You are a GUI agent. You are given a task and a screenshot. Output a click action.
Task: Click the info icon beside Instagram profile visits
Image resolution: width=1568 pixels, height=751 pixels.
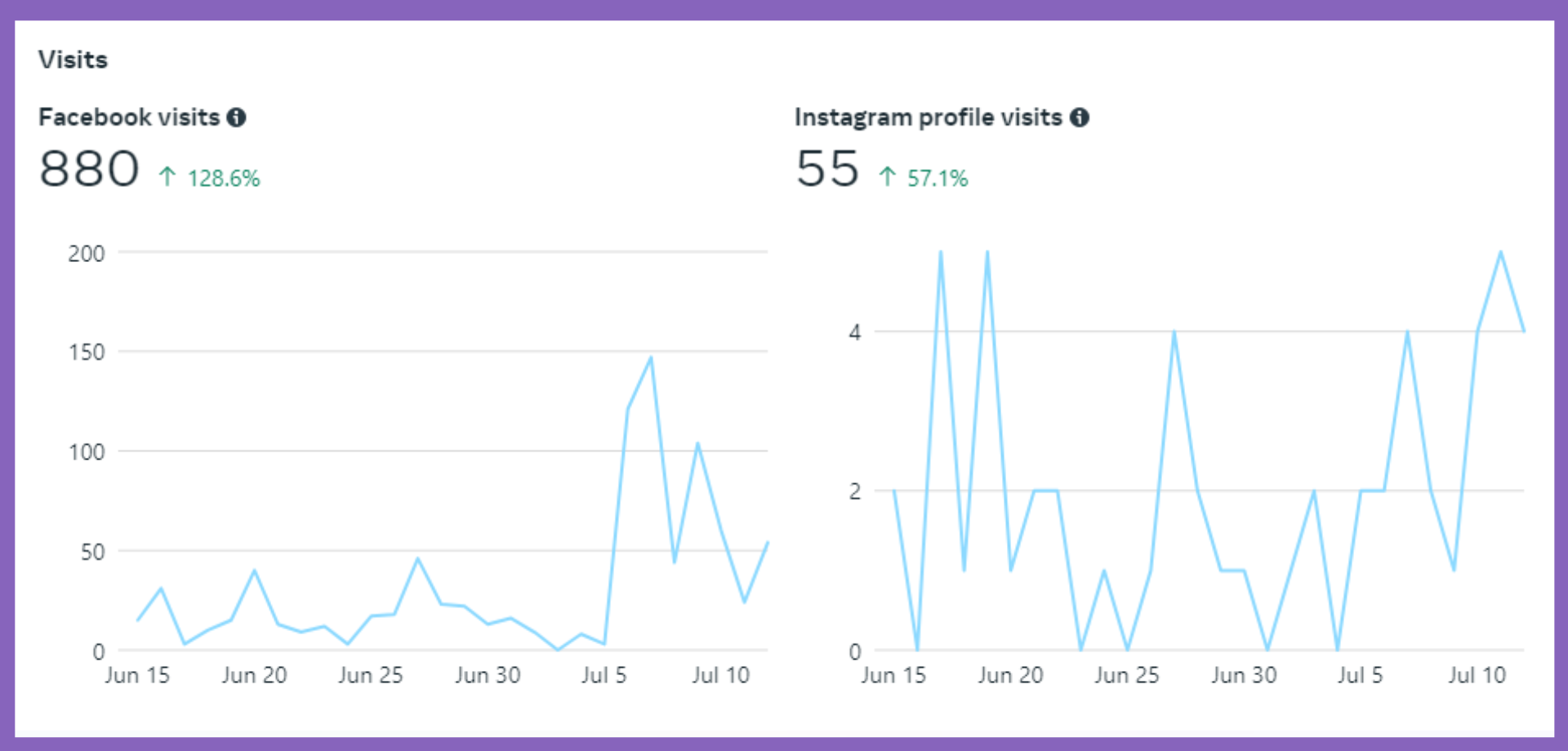[1079, 118]
